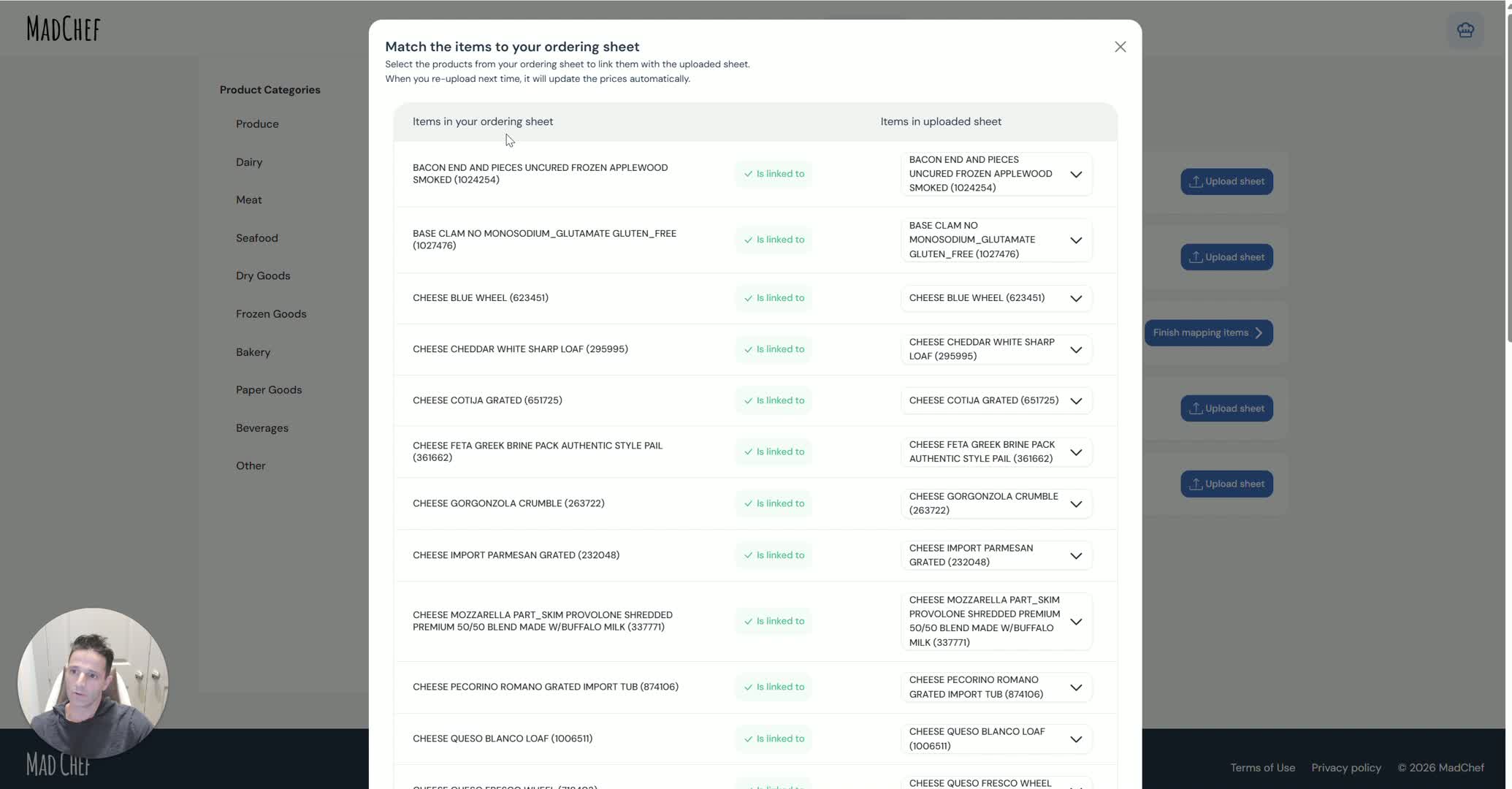Viewport: 1512px width, 789px height.
Task: Close the match items dialog
Action: tap(1120, 47)
